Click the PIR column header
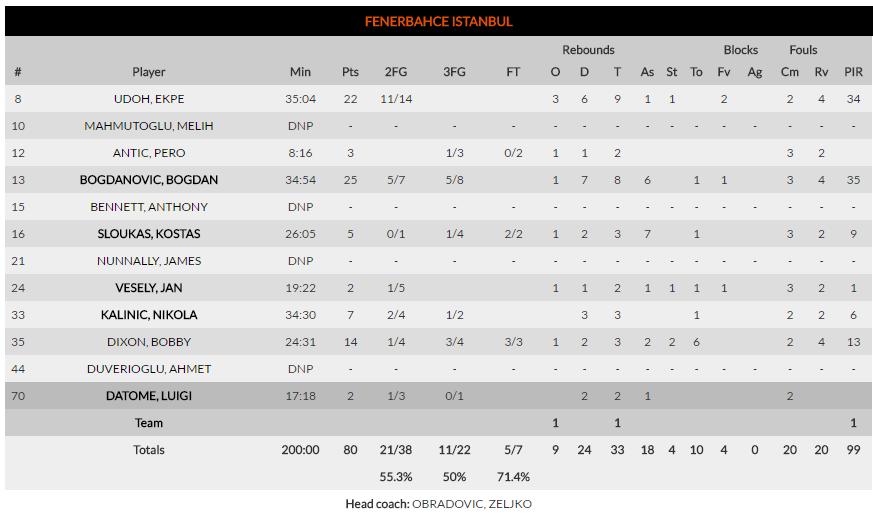The width and height of the screenshot is (873, 522). coord(853,72)
